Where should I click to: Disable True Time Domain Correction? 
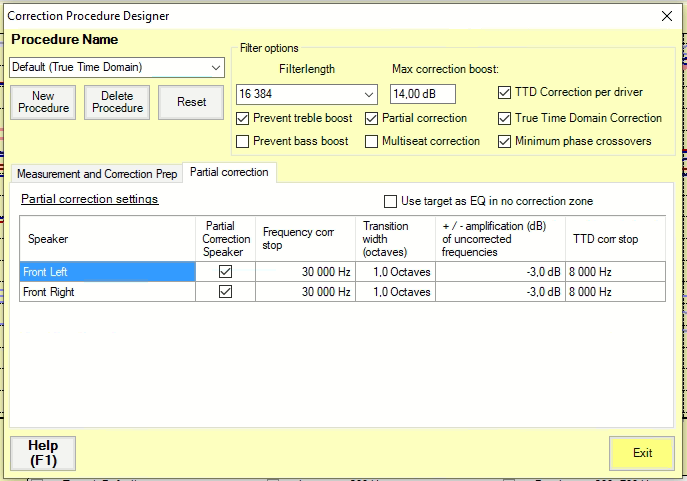504,118
